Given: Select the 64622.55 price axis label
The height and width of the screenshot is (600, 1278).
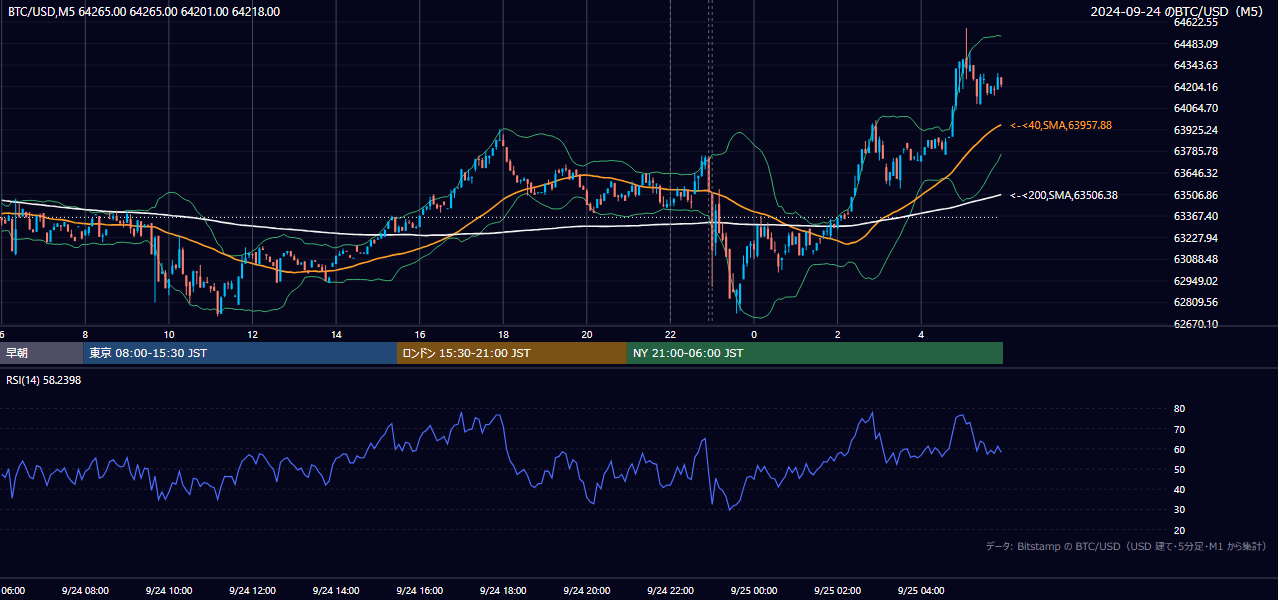Looking at the screenshot, I should point(1195,22).
